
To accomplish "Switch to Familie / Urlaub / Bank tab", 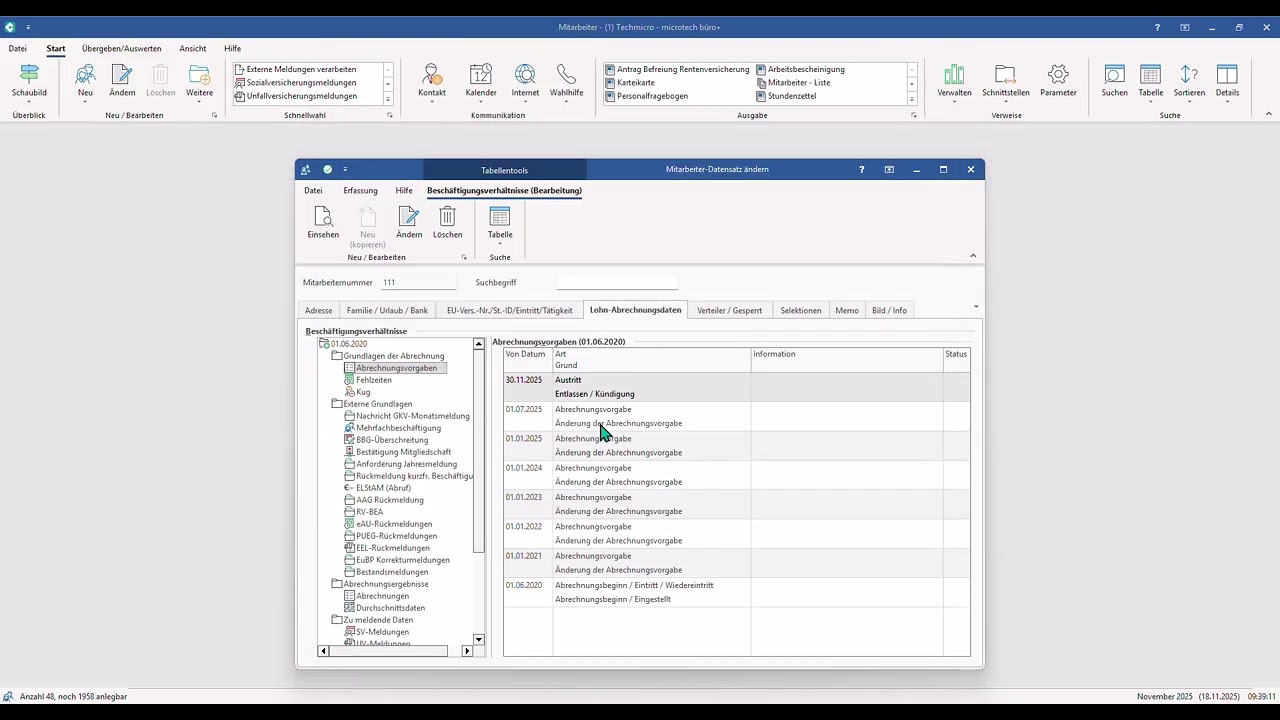I will [387, 310].
